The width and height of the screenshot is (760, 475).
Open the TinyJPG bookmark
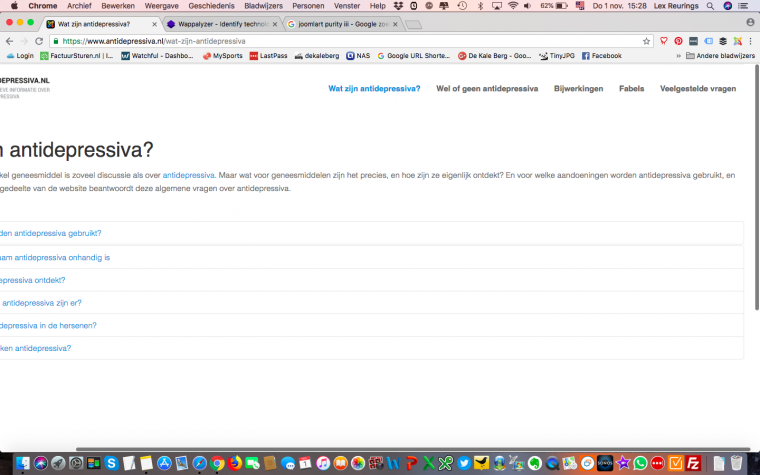556,56
